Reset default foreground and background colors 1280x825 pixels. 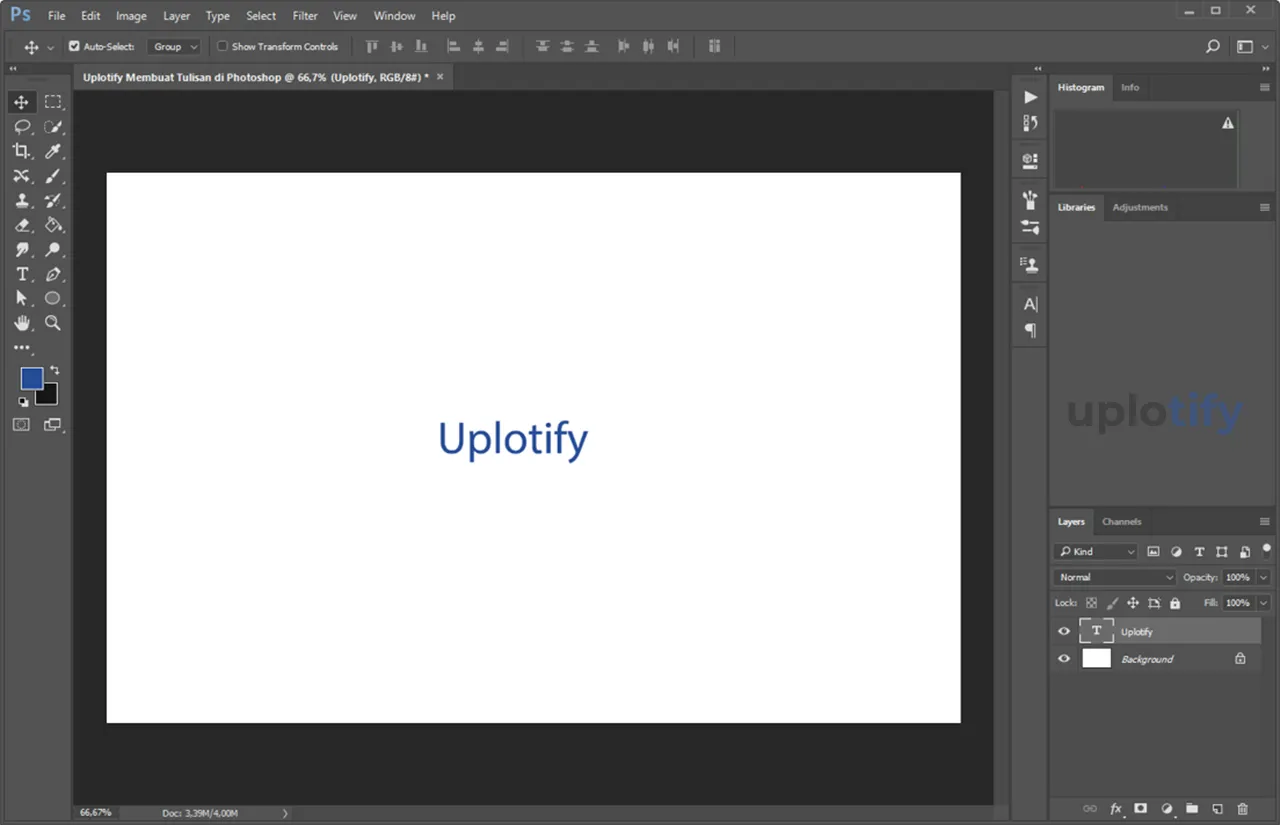pyautogui.click(x=23, y=402)
